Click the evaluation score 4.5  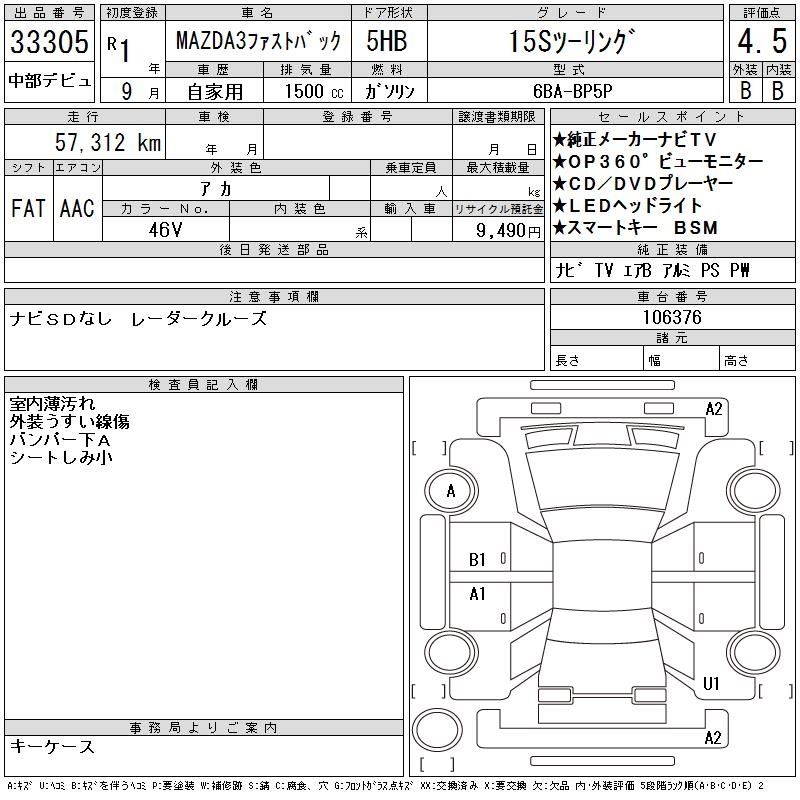point(762,41)
